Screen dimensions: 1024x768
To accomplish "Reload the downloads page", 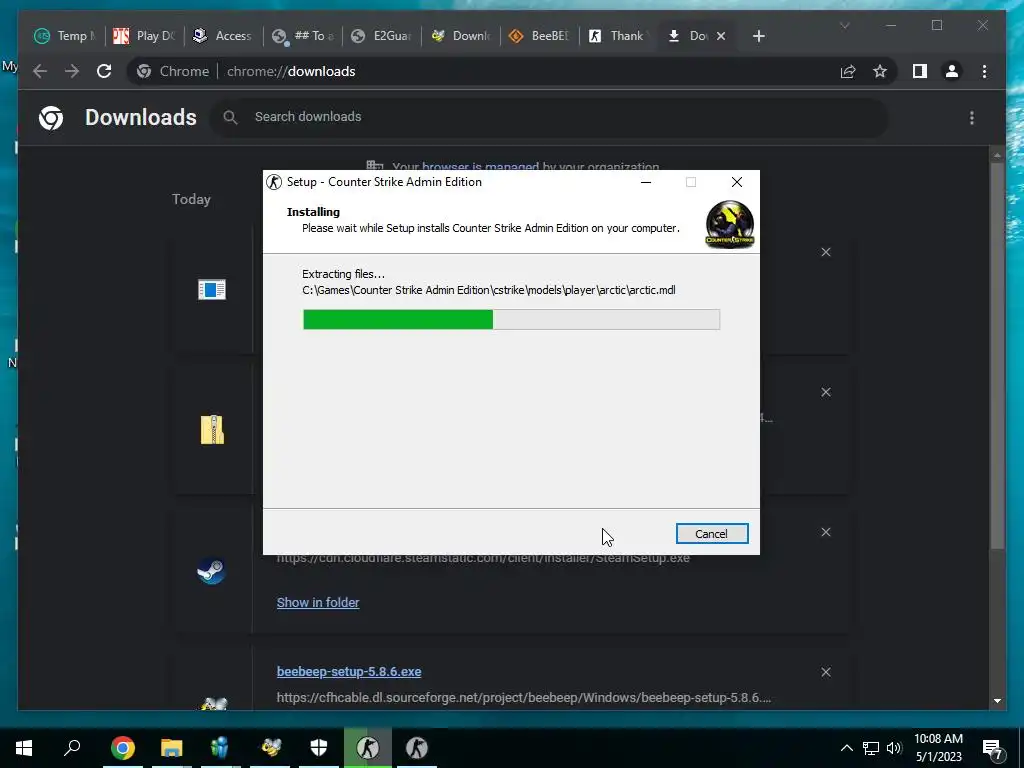I will click(104, 71).
